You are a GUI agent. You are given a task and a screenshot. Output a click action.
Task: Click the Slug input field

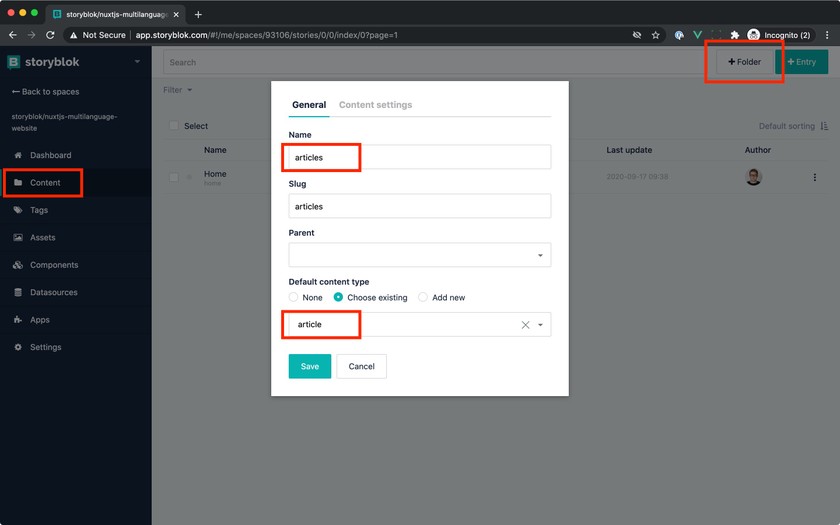(419, 206)
